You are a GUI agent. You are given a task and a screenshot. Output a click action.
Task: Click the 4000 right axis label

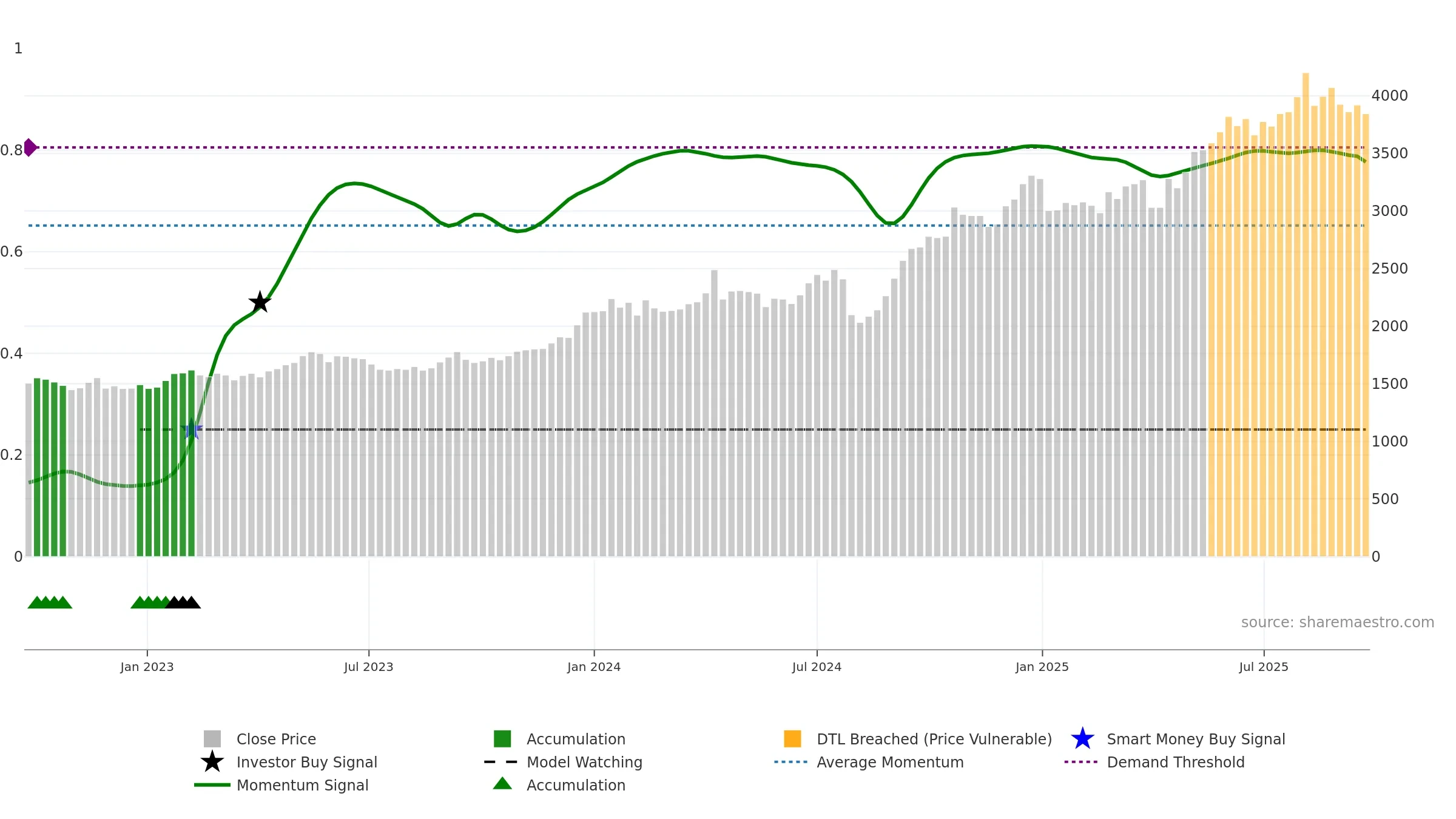1390,96
